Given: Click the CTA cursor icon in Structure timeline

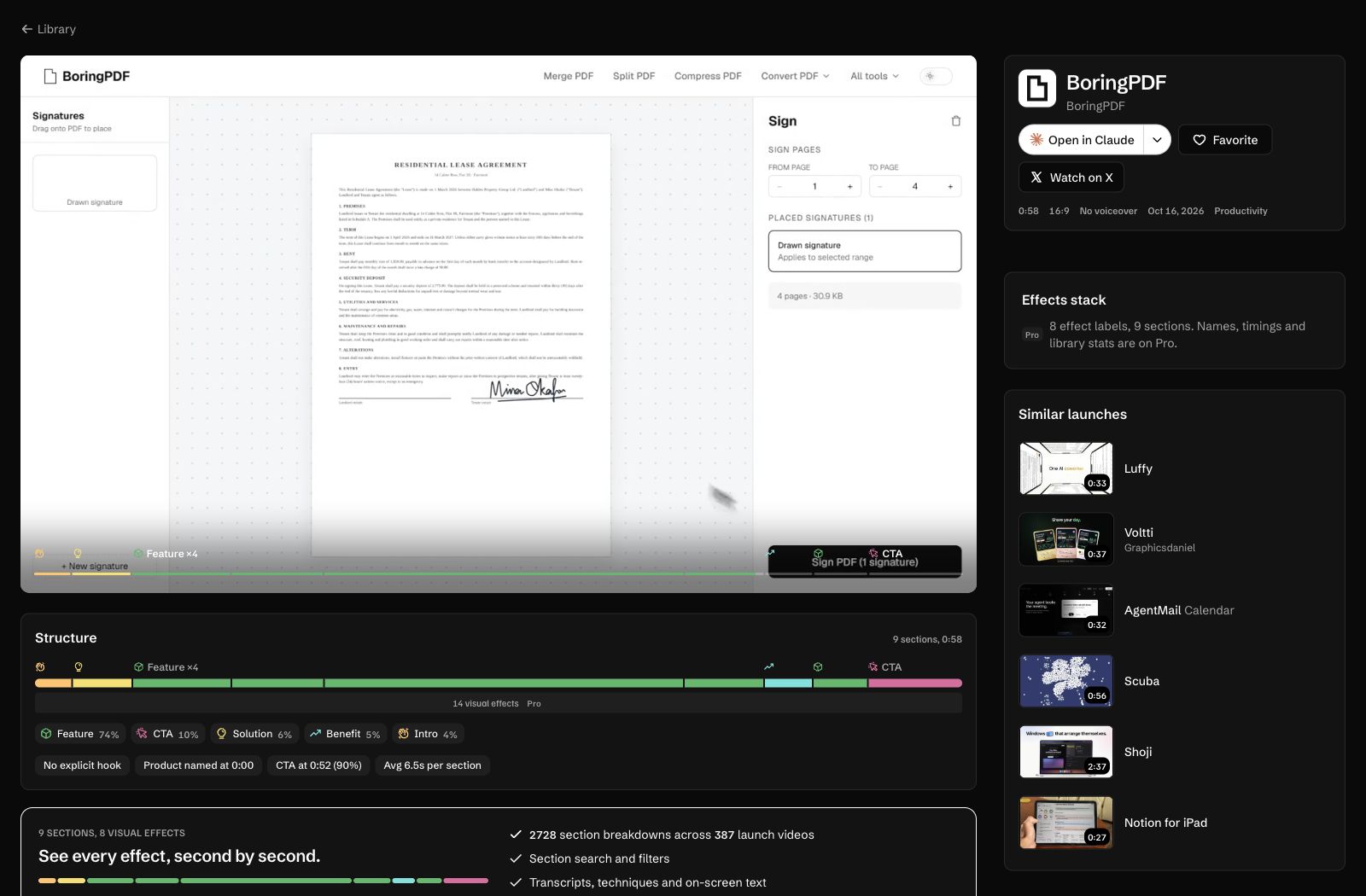Looking at the screenshot, I should [x=873, y=667].
